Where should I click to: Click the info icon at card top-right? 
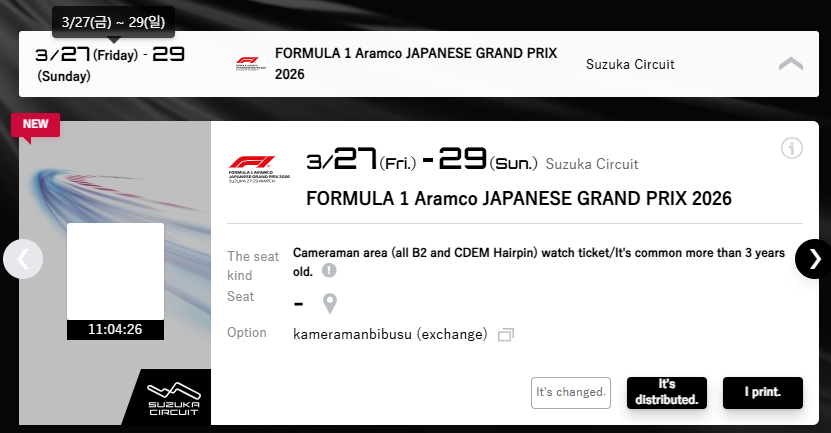tap(792, 149)
